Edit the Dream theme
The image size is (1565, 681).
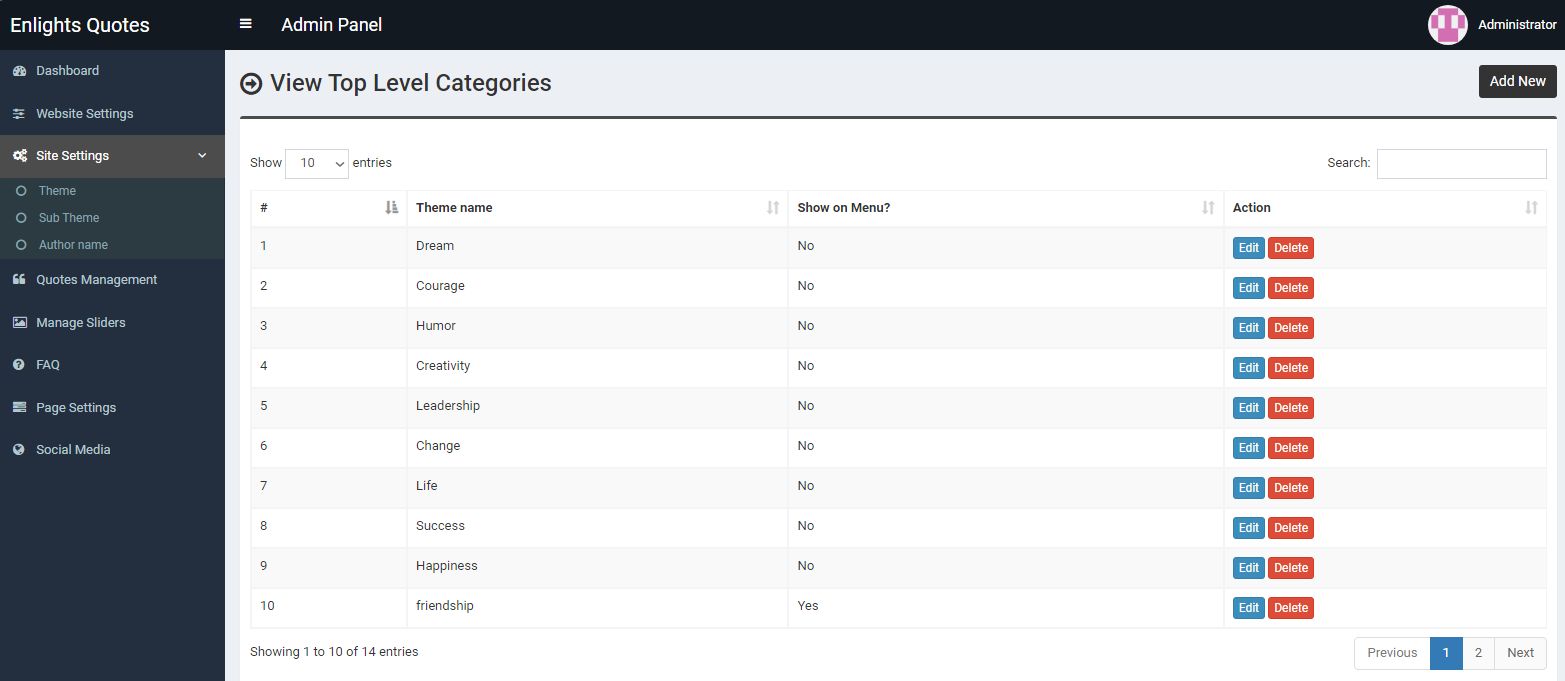[x=1249, y=248]
